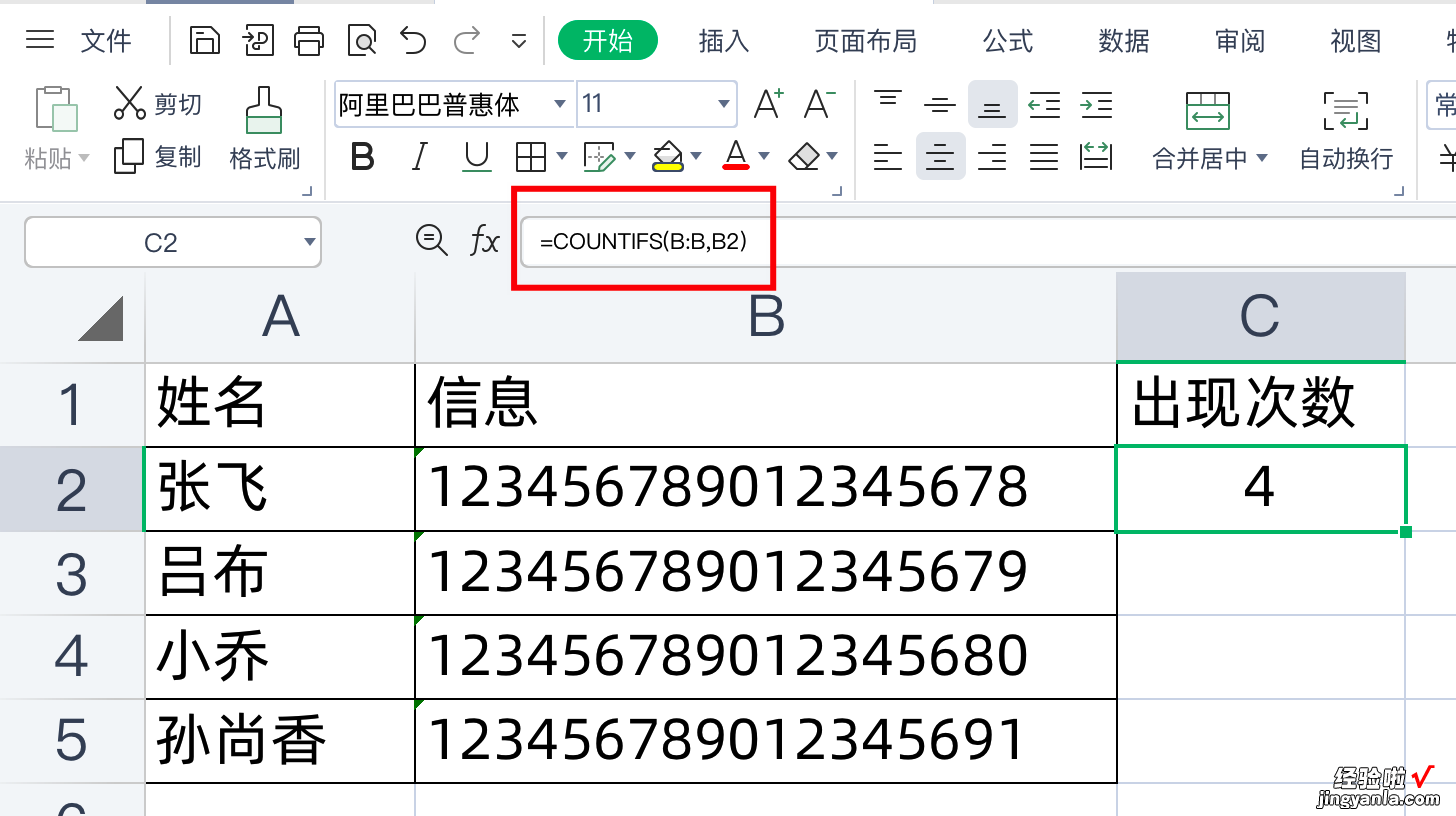
Task: Click the 粘贴 paste icon
Action: 56,108
